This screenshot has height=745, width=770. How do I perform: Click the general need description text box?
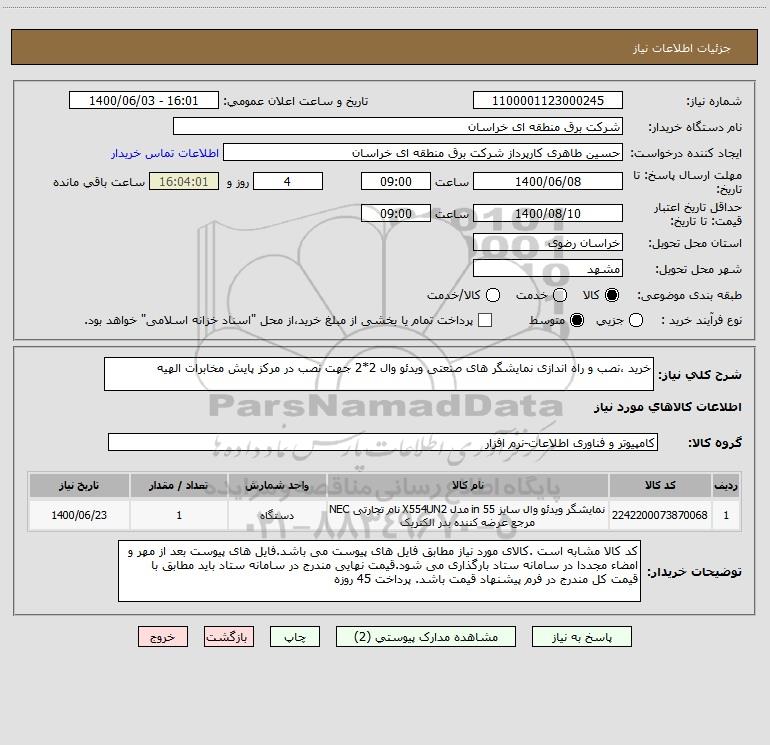point(379,374)
